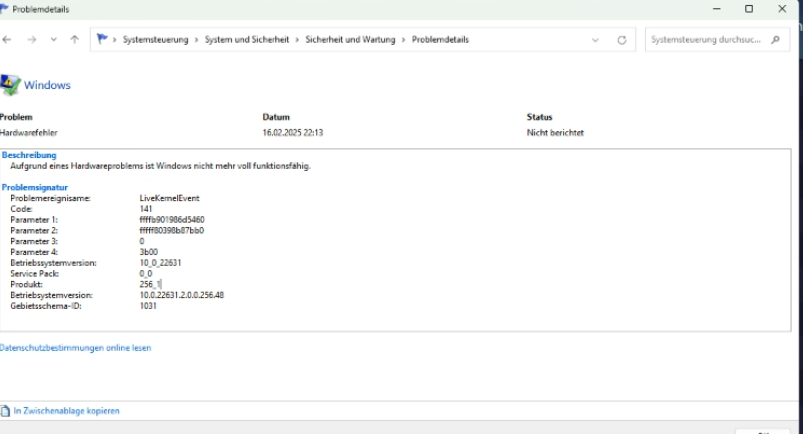Click the flag icon in address bar
This screenshot has width=803, height=434.
click(102, 39)
